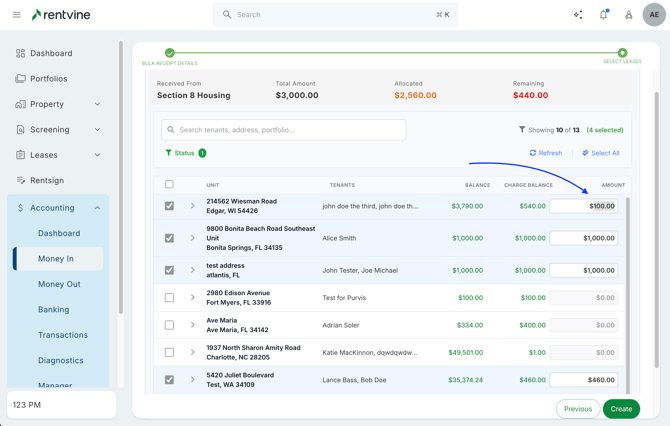Uncheck the 214562 Wiesman Road row checkbox

click(x=169, y=206)
